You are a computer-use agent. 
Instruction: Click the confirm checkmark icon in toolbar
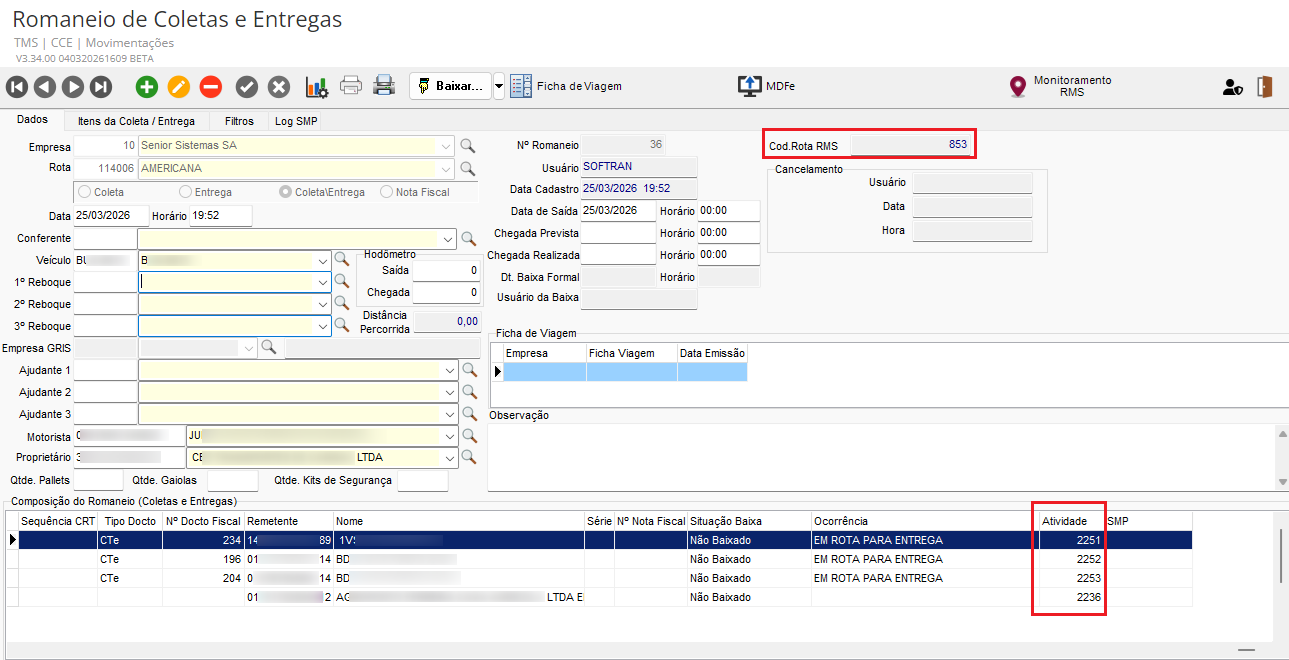(247, 87)
